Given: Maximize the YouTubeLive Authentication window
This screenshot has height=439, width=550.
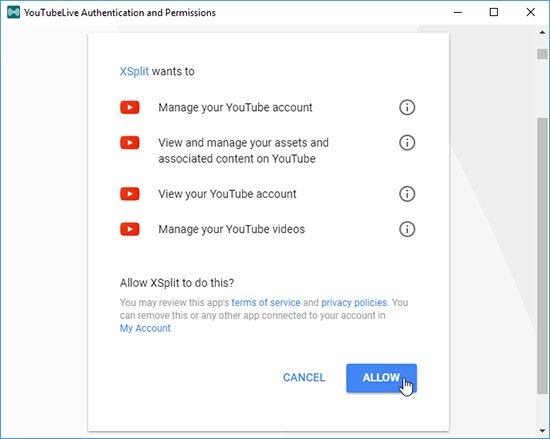Looking at the screenshot, I should point(494,12).
